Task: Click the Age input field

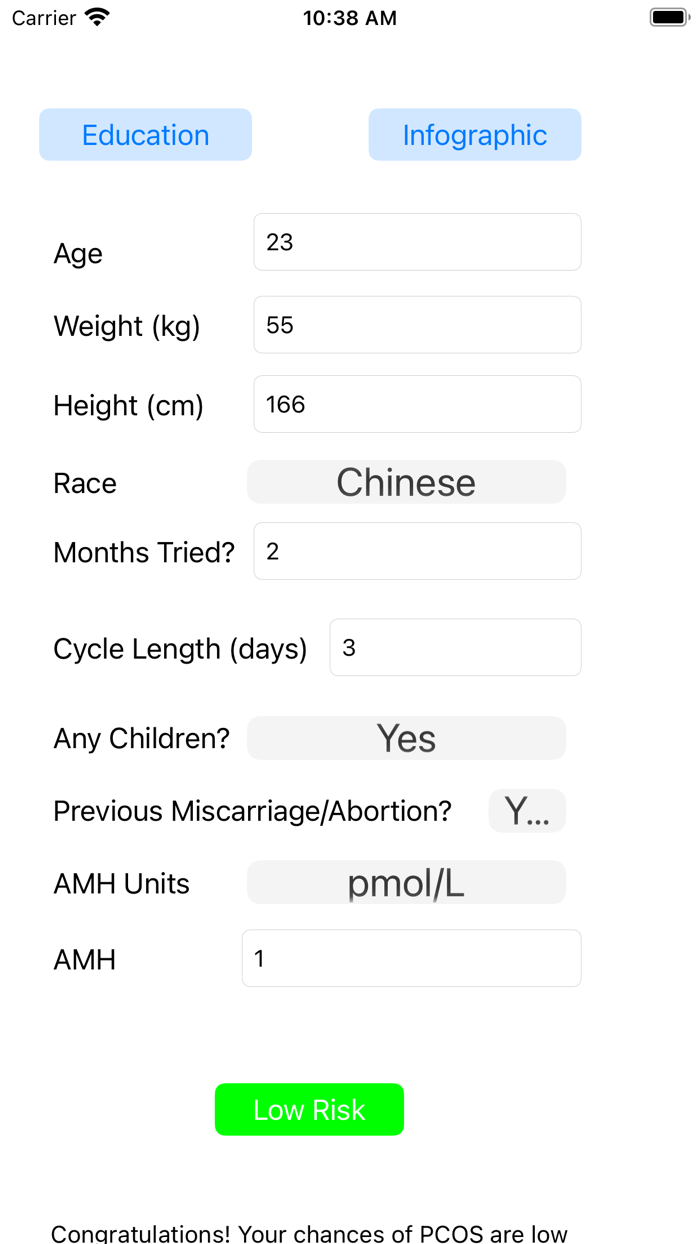Action: click(416, 241)
